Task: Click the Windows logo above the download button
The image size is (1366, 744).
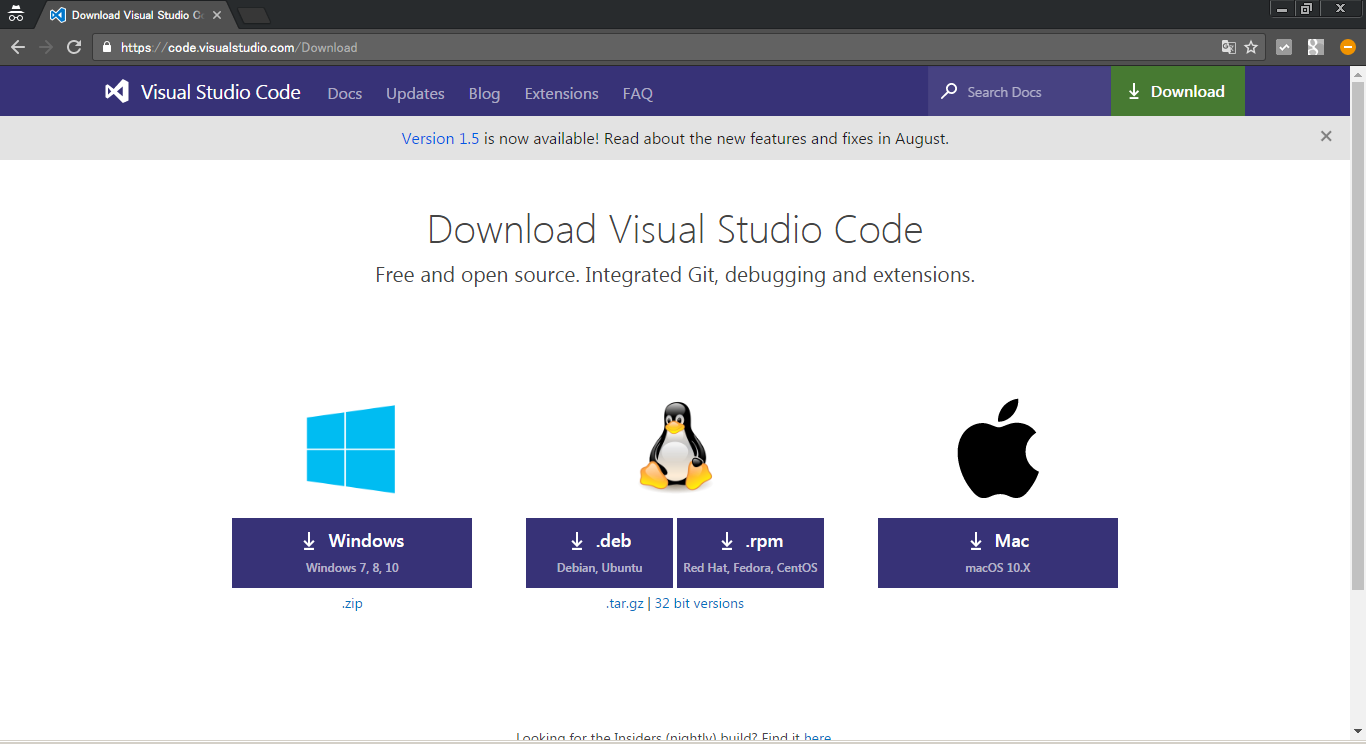Action: click(351, 449)
